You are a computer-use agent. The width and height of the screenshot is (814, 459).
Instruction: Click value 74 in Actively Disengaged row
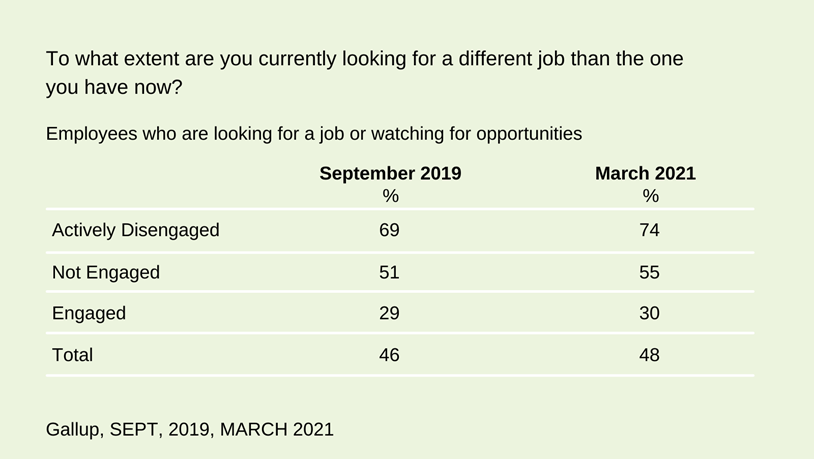point(649,230)
